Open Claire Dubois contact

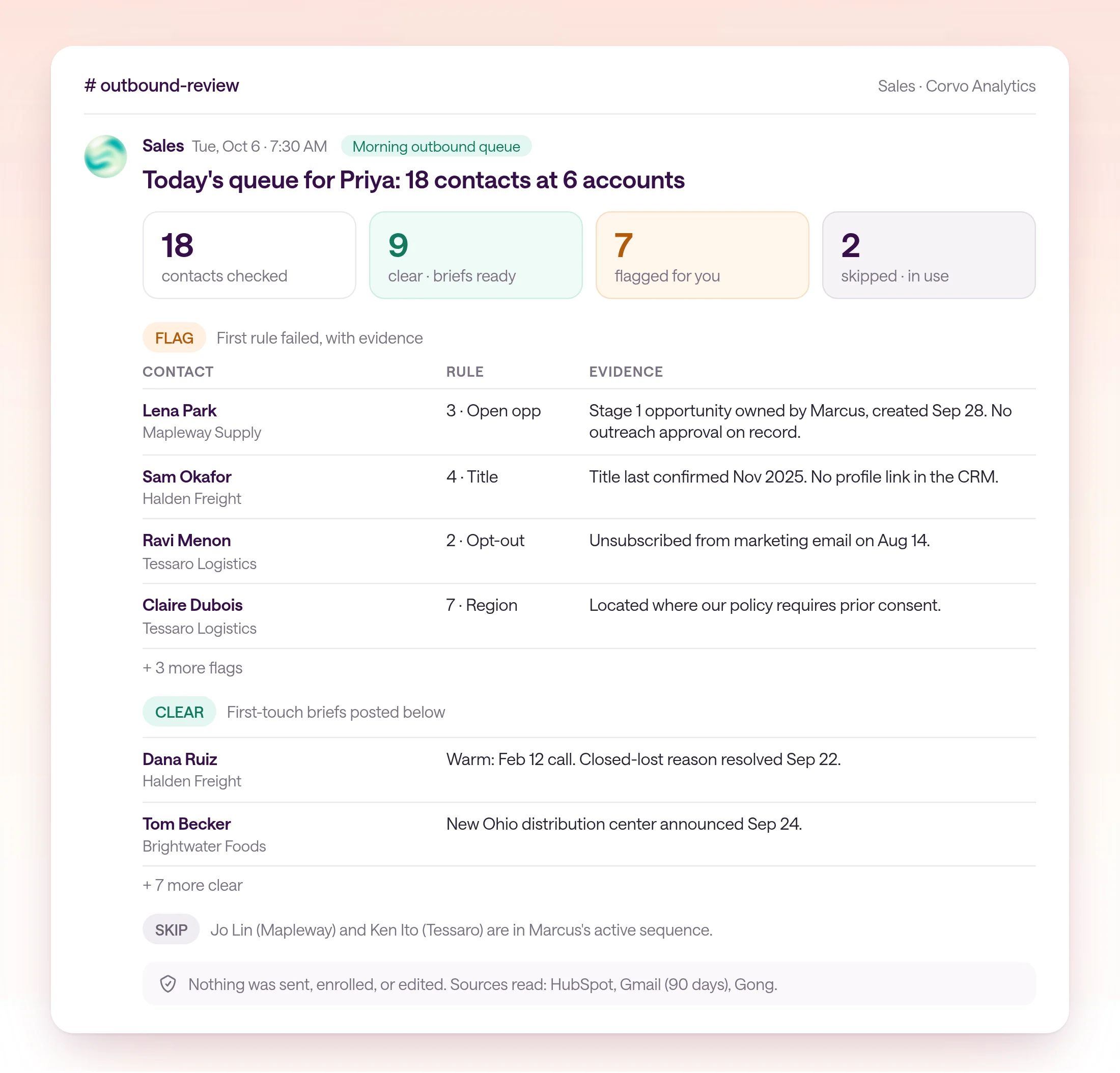(192, 605)
